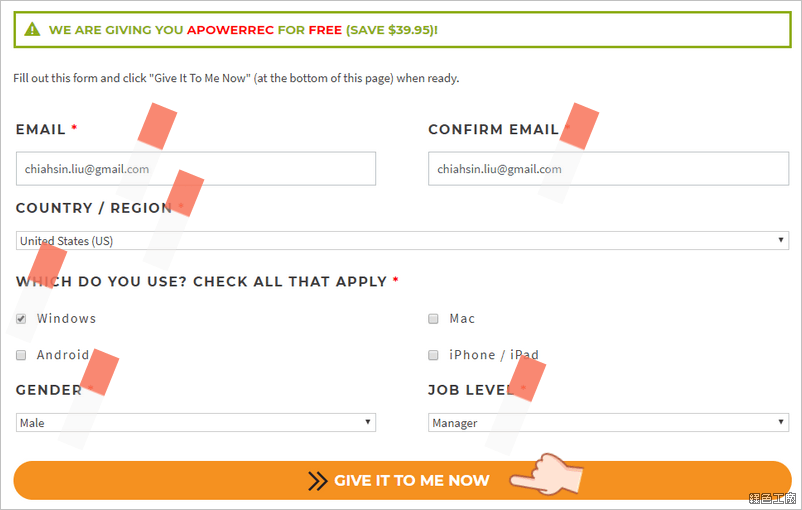The height and width of the screenshot is (510, 802).
Task: Click the double-chevron icon on orange button
Action: 318,481
